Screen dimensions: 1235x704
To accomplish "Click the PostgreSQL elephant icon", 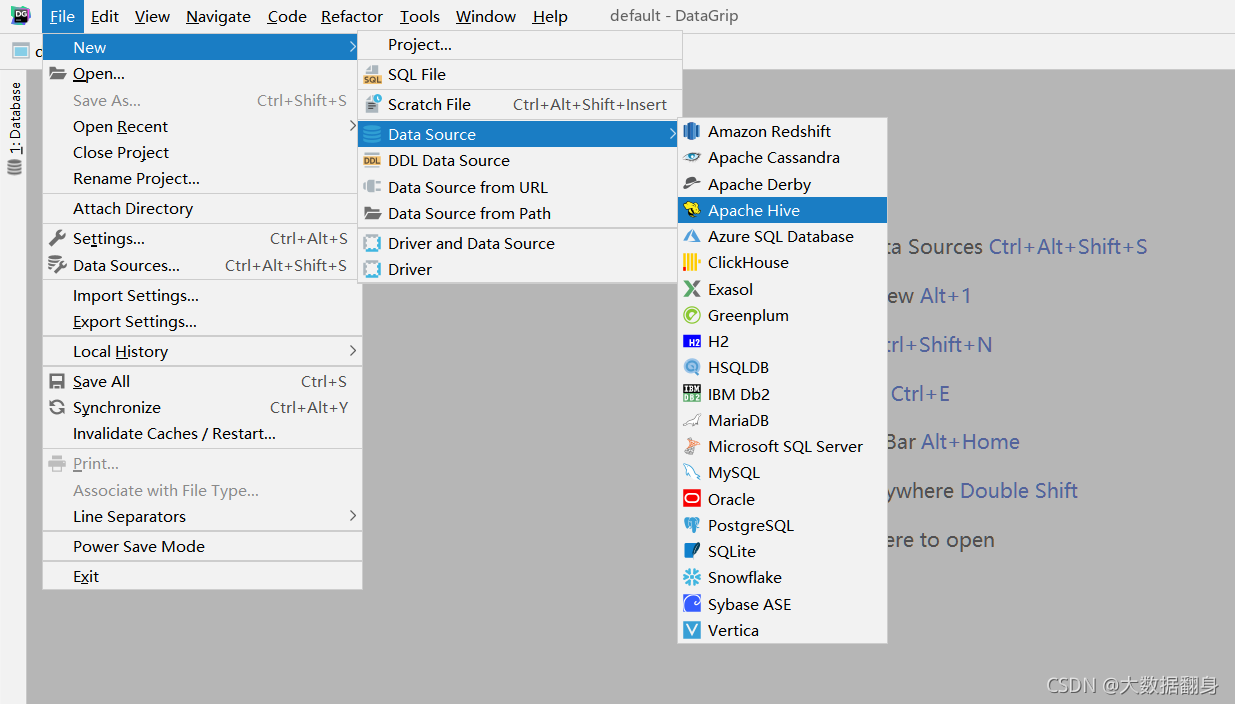I will pyautogui.click(x=692, y=525).
